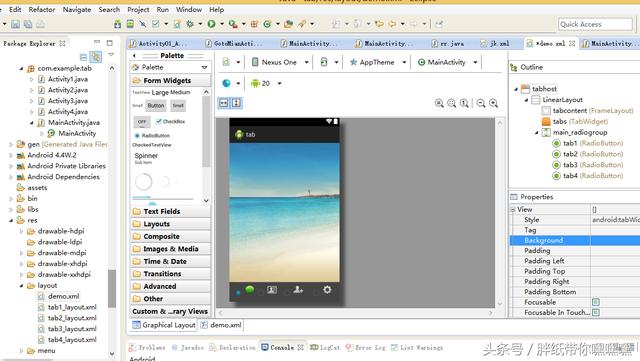Select the Background property row
The width and height of the screenshot is (640, 361).
pyautogui.click(x=575, y=241)
